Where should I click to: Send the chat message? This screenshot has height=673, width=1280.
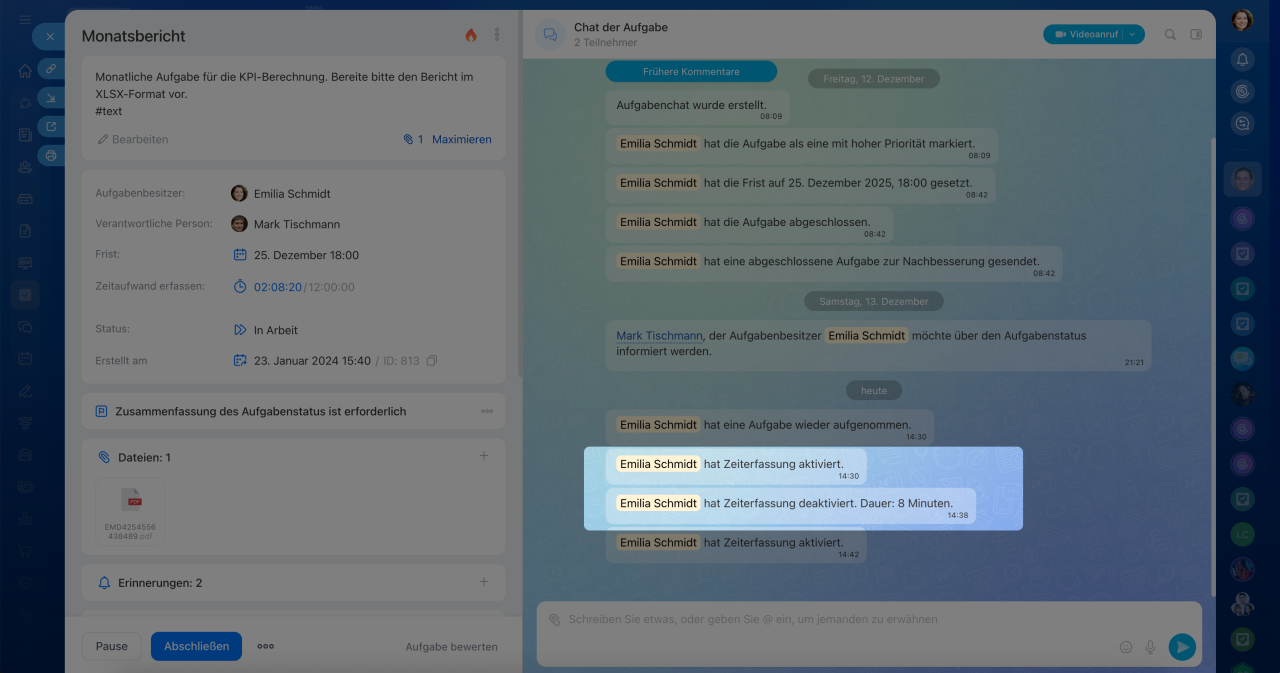tap(1182, 647)
